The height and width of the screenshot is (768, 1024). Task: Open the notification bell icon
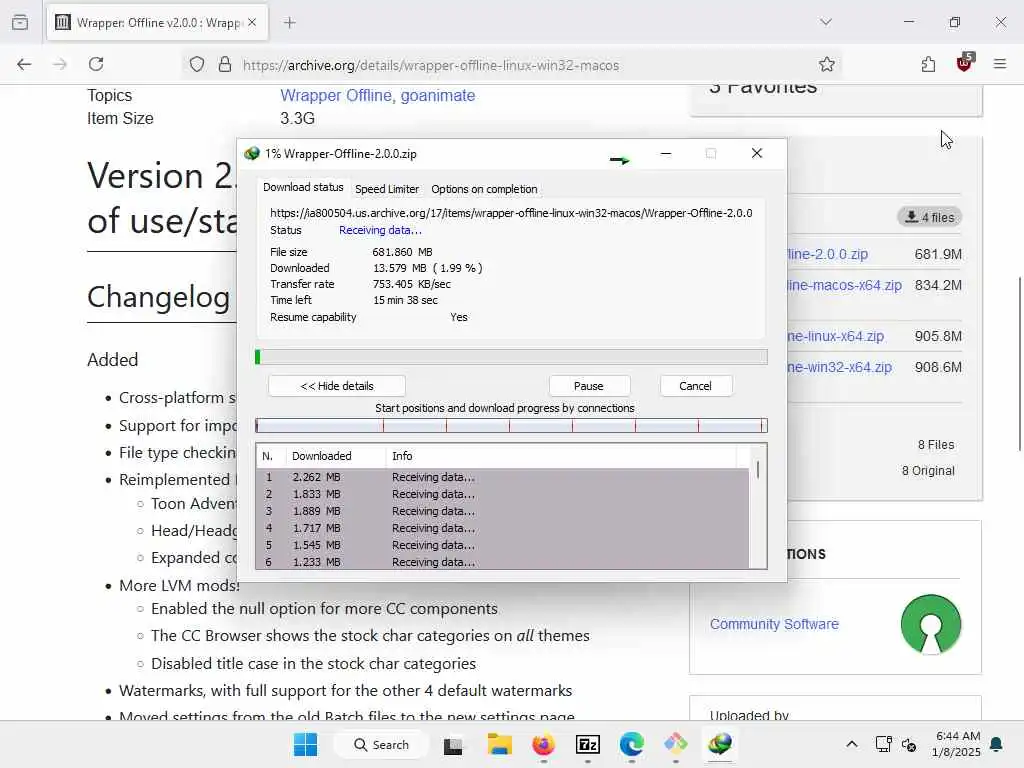tap(997, 744)
